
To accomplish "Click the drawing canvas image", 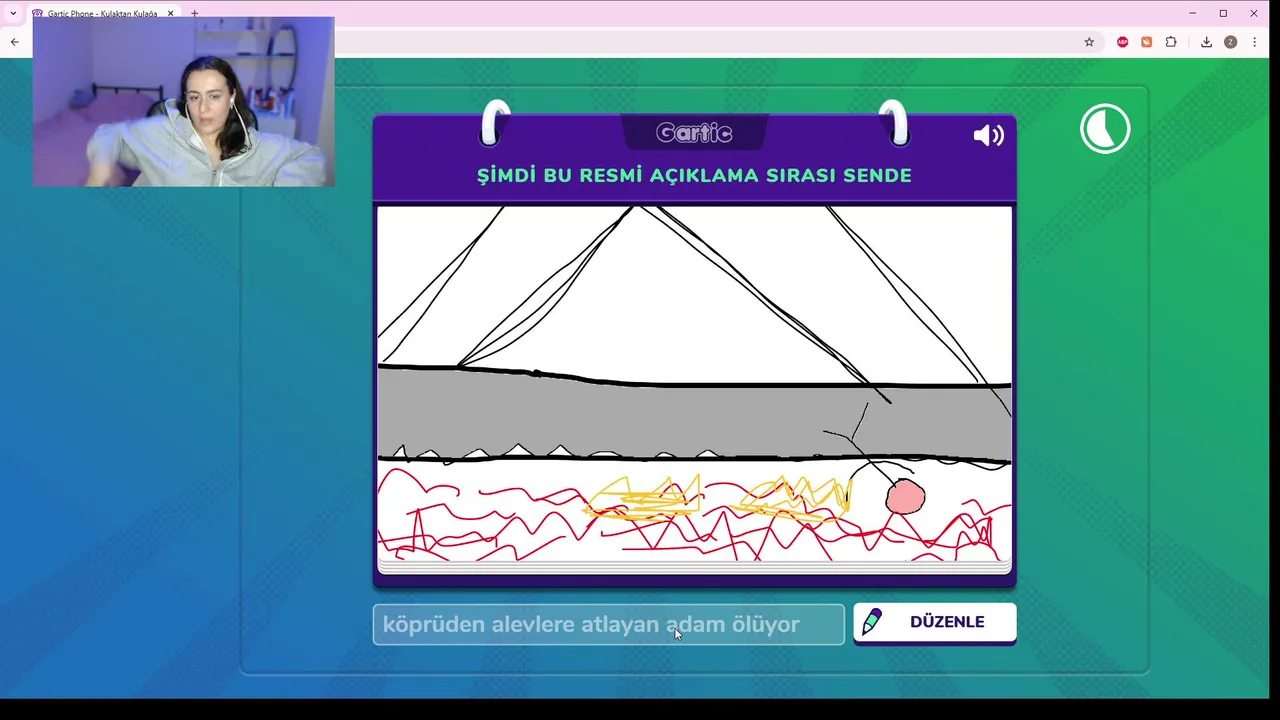I will pyautogui.click(x=694, y=384).
